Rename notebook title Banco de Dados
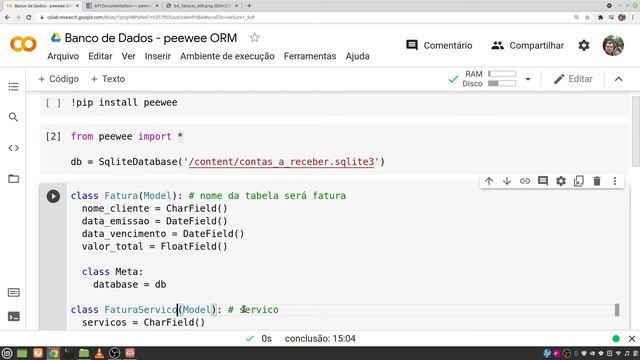This screenshot has height=360, width=640. point(151,38)
